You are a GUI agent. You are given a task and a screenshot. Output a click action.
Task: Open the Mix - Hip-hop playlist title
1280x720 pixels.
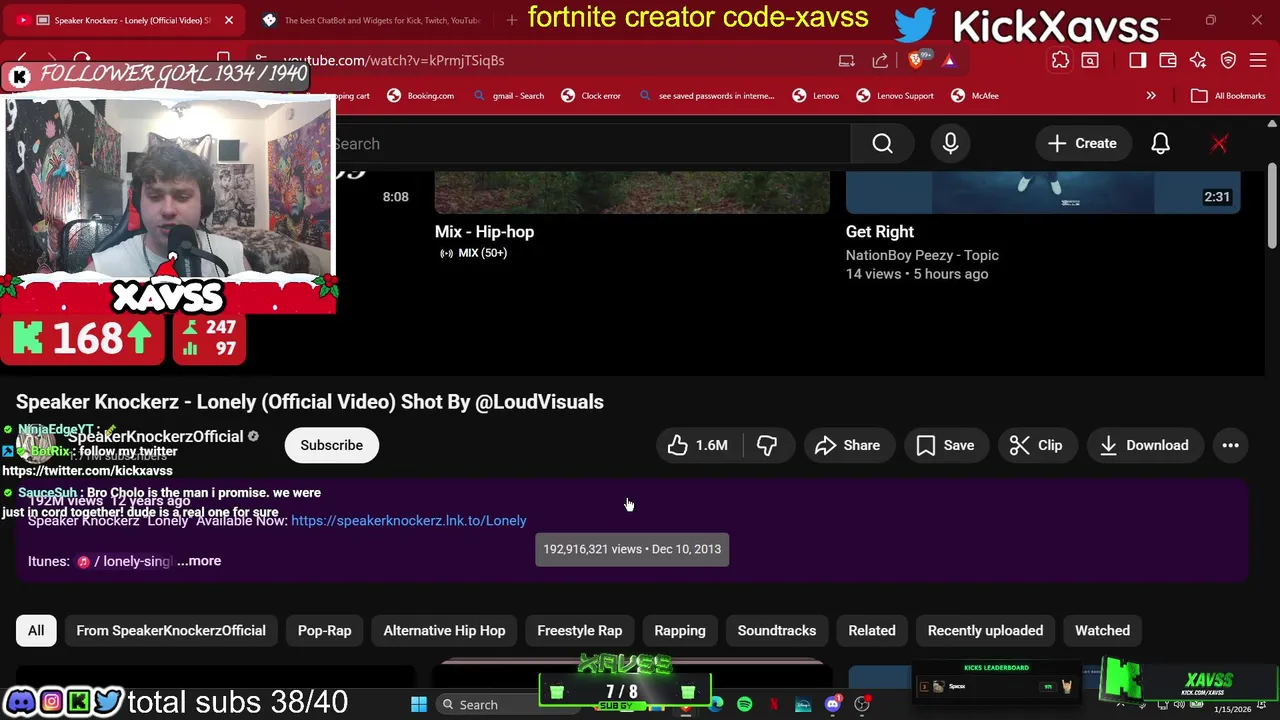point(484,232)
